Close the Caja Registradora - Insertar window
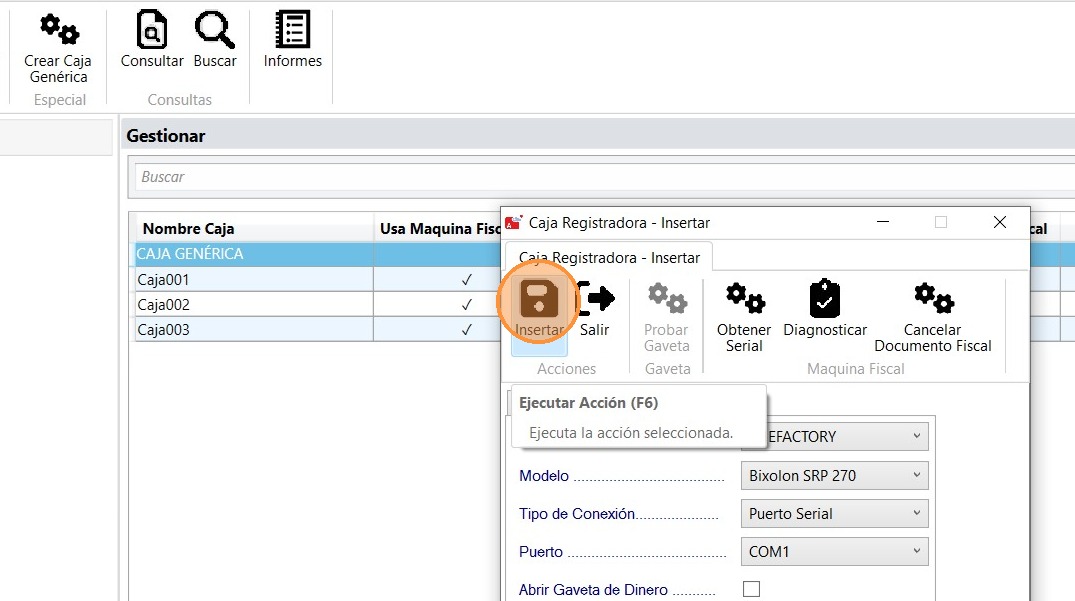This screenshot has width=1075, height=601. [x=1000, y=222]
